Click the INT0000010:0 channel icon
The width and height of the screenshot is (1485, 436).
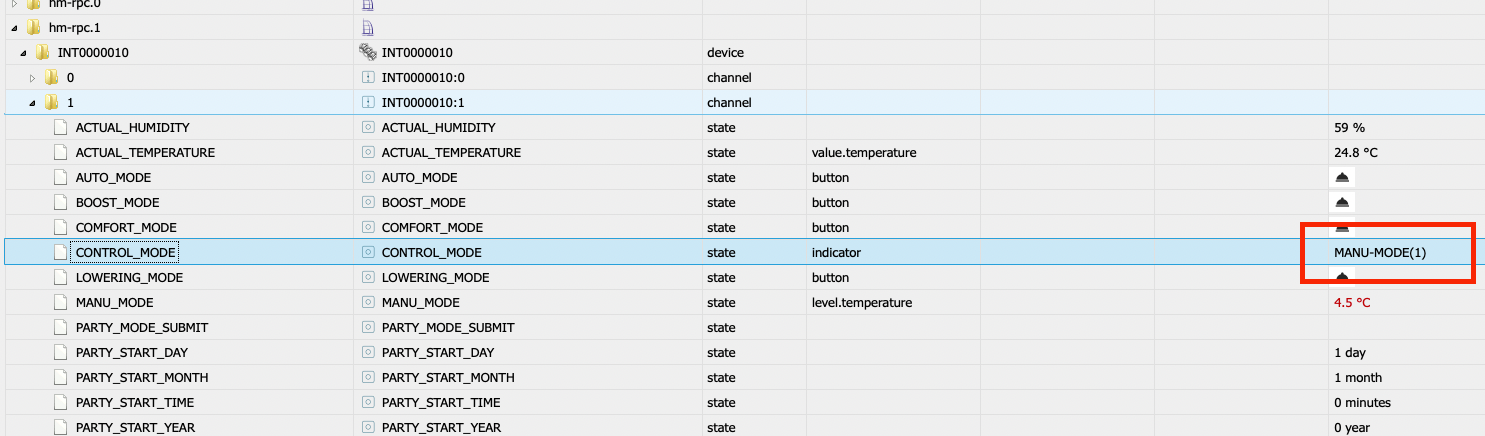click(x=367, y=77)
